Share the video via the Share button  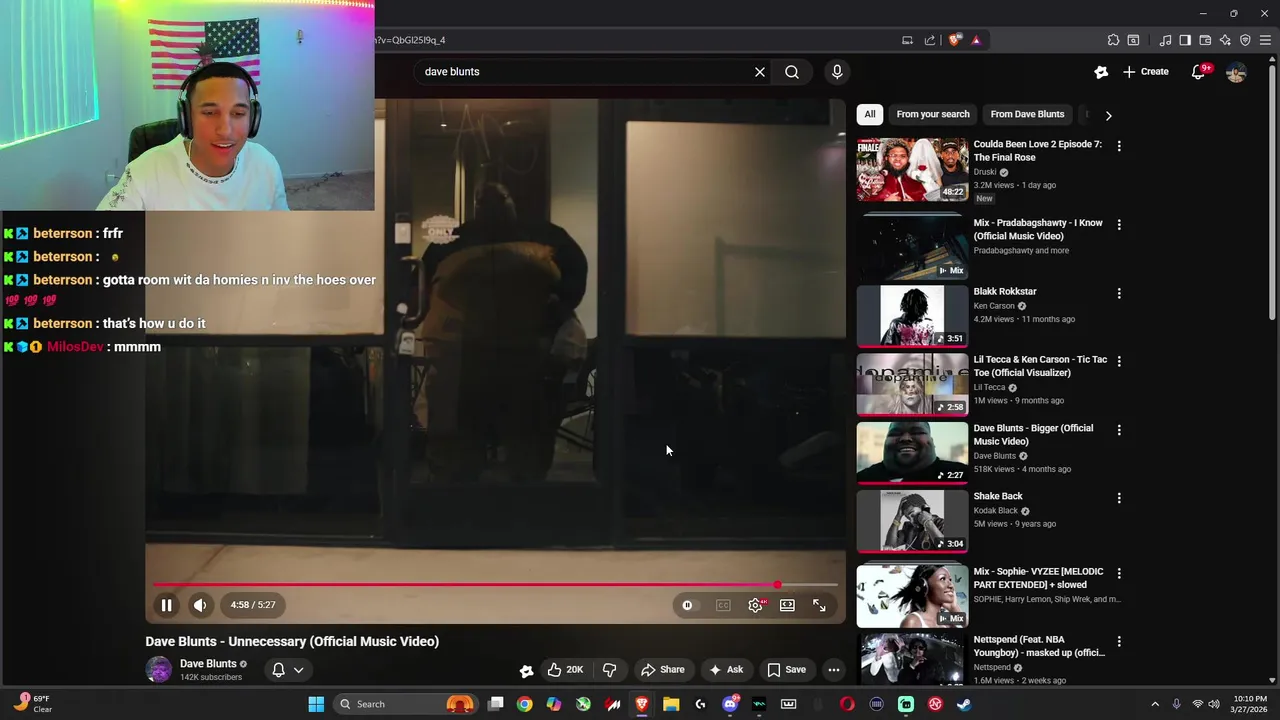(663, 670)
